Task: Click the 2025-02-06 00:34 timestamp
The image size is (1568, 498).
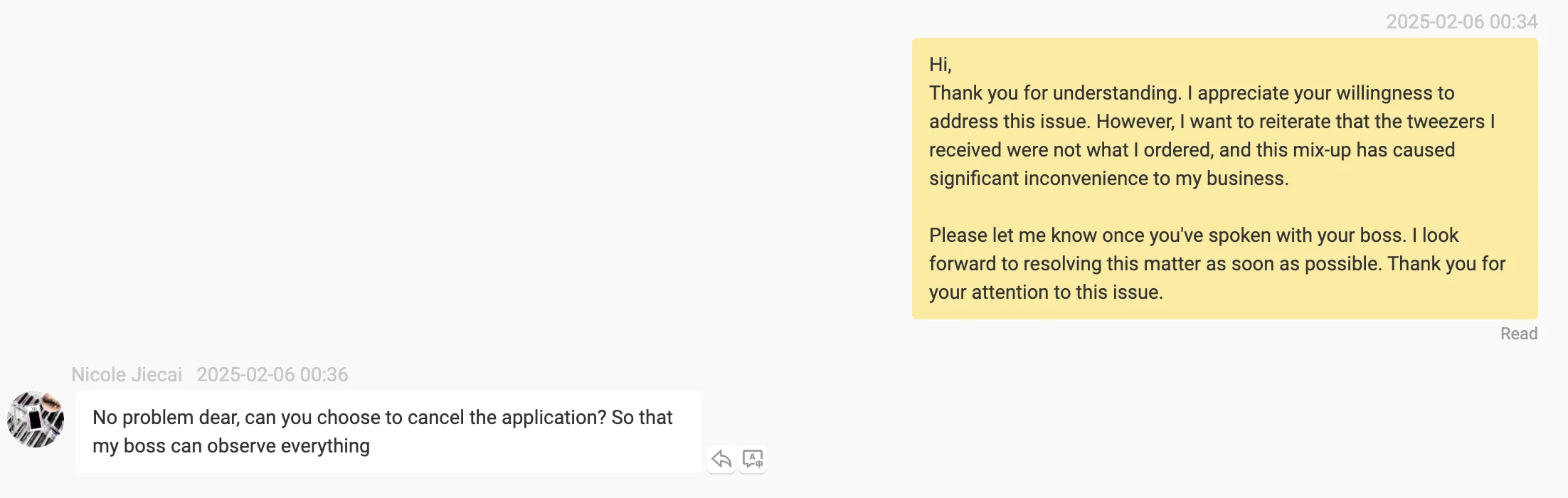Action: (1461, 22)
